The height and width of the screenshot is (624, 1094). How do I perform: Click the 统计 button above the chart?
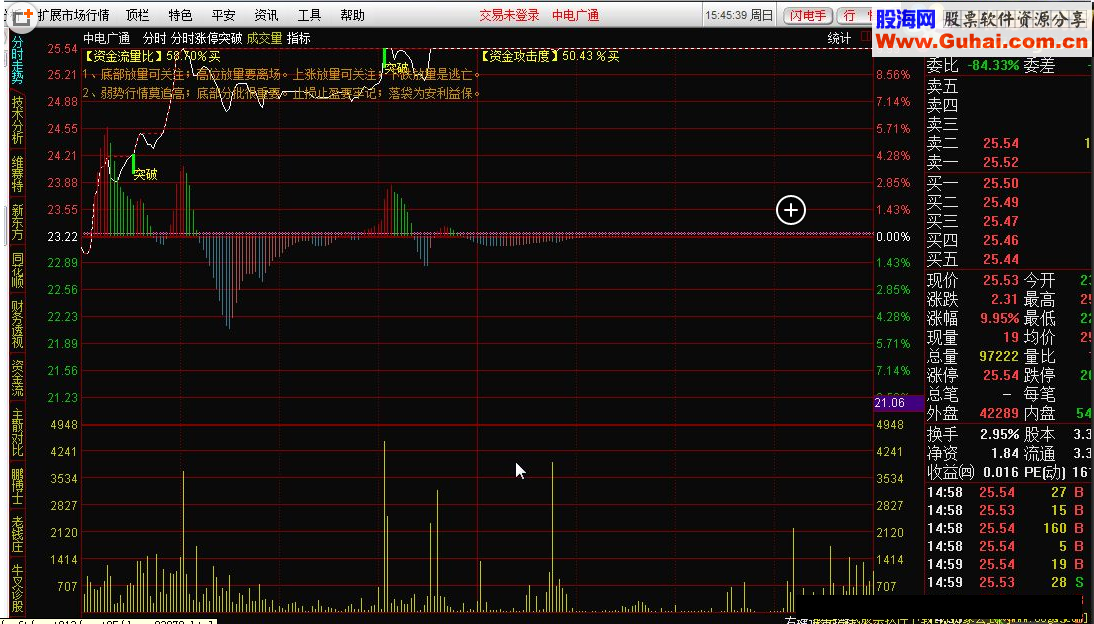pyautogui.click(x=839, y=38)
